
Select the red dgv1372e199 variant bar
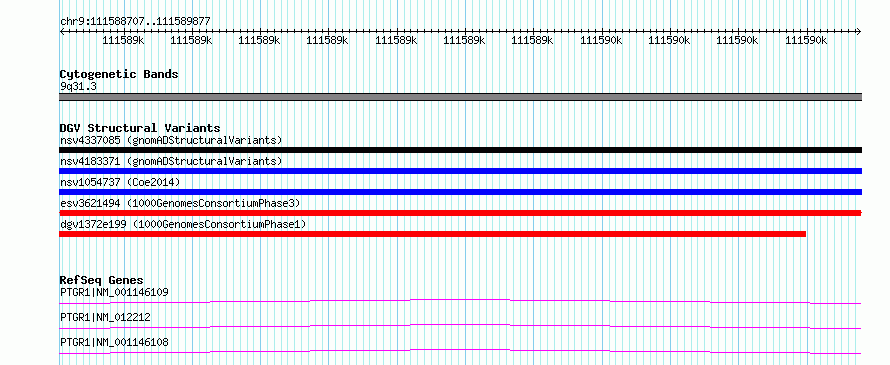coord(433,234)
